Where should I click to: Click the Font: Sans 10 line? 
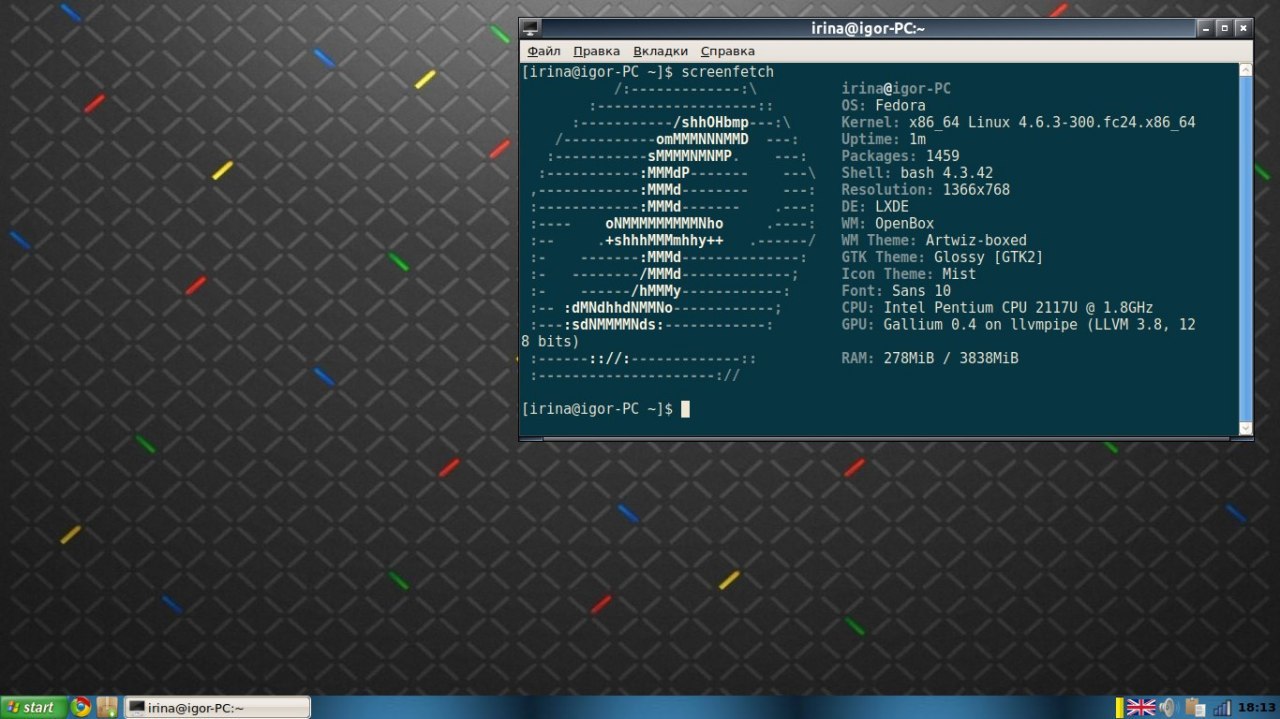(896, 290)
